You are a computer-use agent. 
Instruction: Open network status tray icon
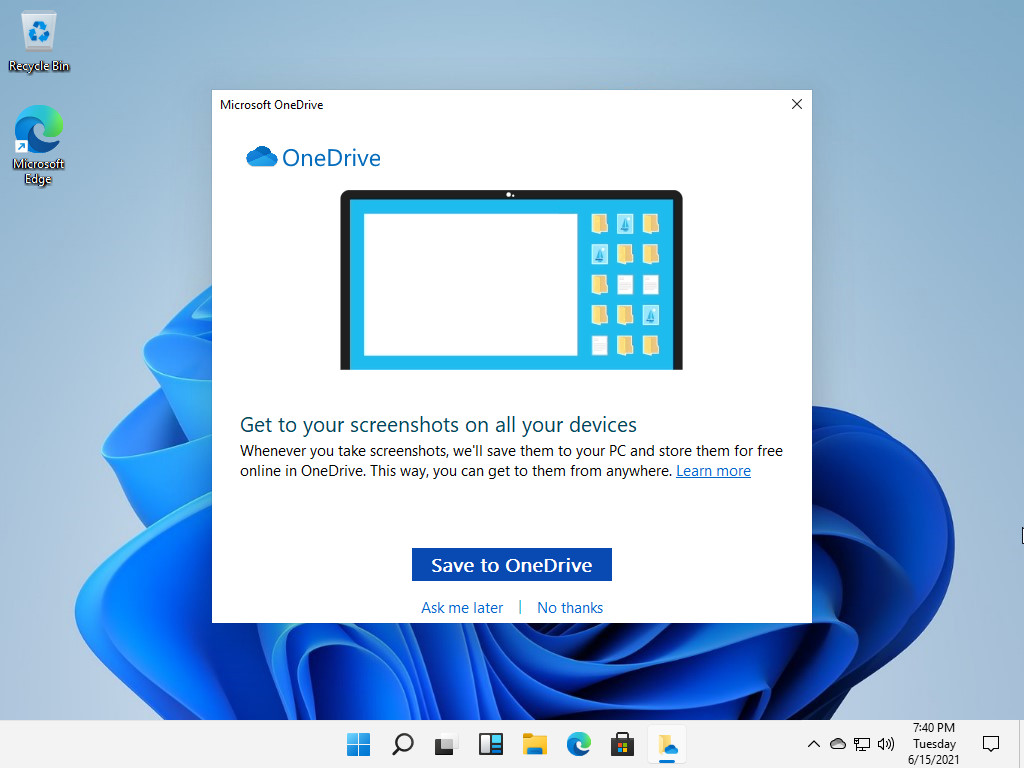tap(862, 744)
